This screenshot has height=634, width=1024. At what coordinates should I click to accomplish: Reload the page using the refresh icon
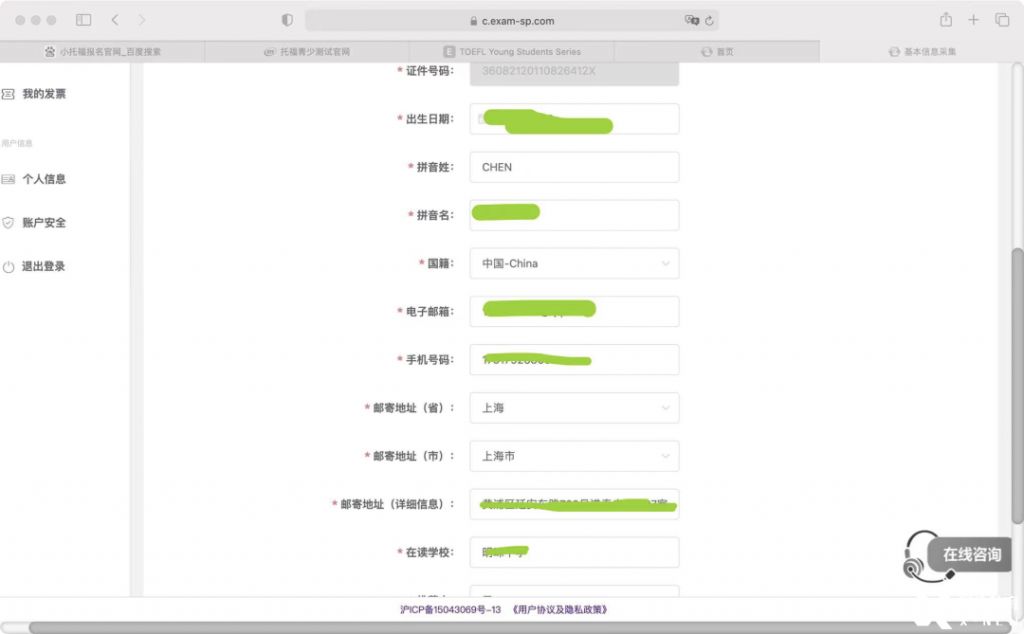click(x=710, y=20)
